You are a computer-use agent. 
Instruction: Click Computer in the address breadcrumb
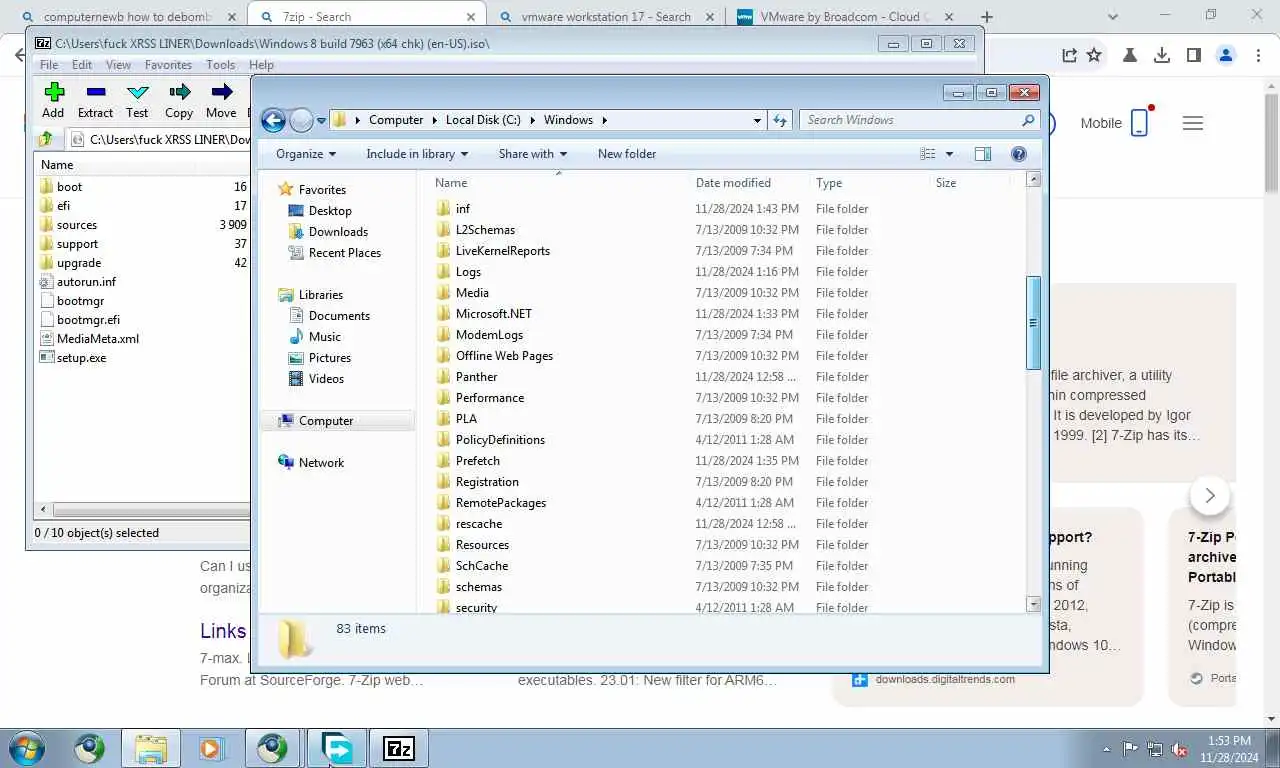tap(396, 120)
